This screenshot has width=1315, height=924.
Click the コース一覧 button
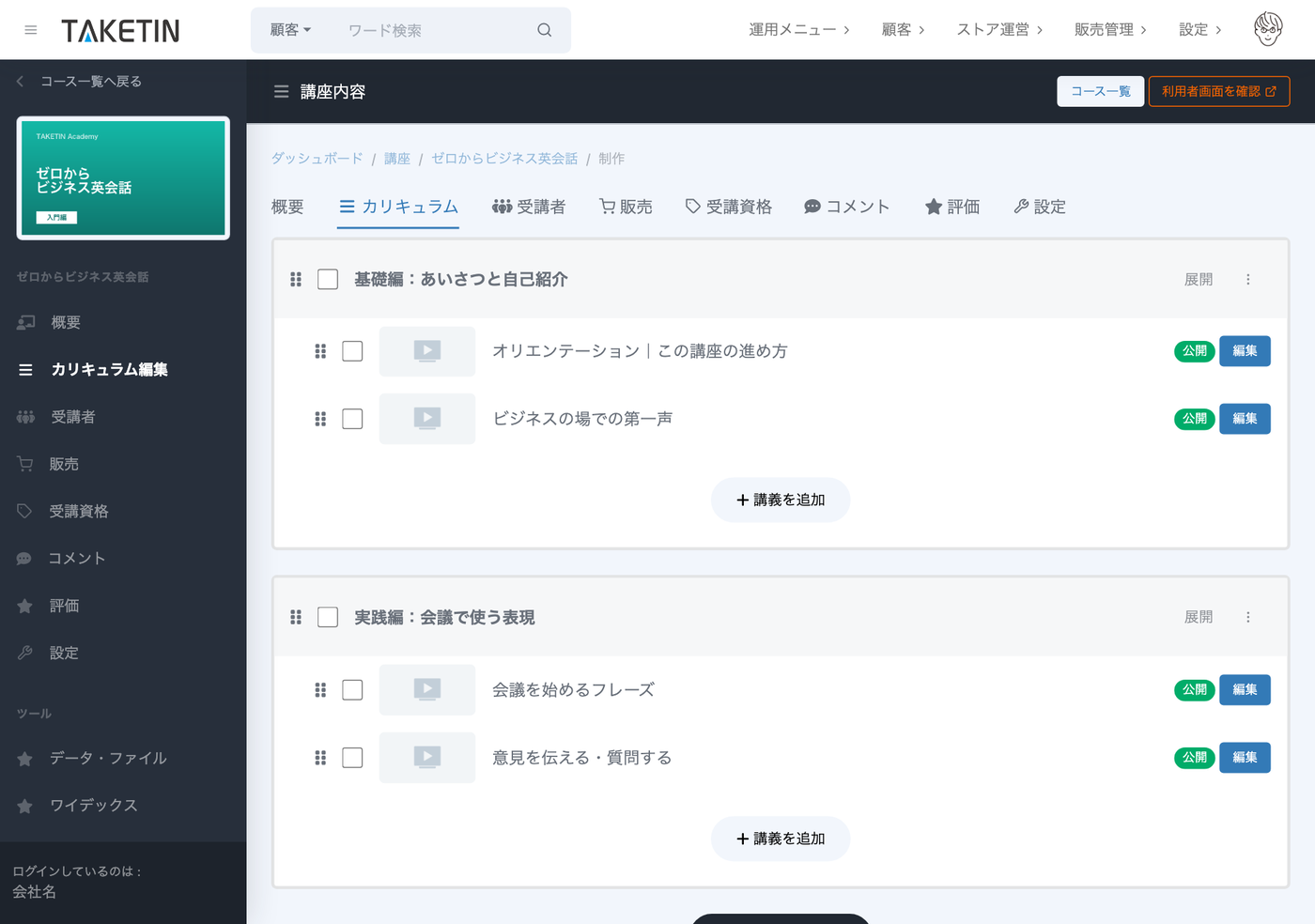(1101, 92)
